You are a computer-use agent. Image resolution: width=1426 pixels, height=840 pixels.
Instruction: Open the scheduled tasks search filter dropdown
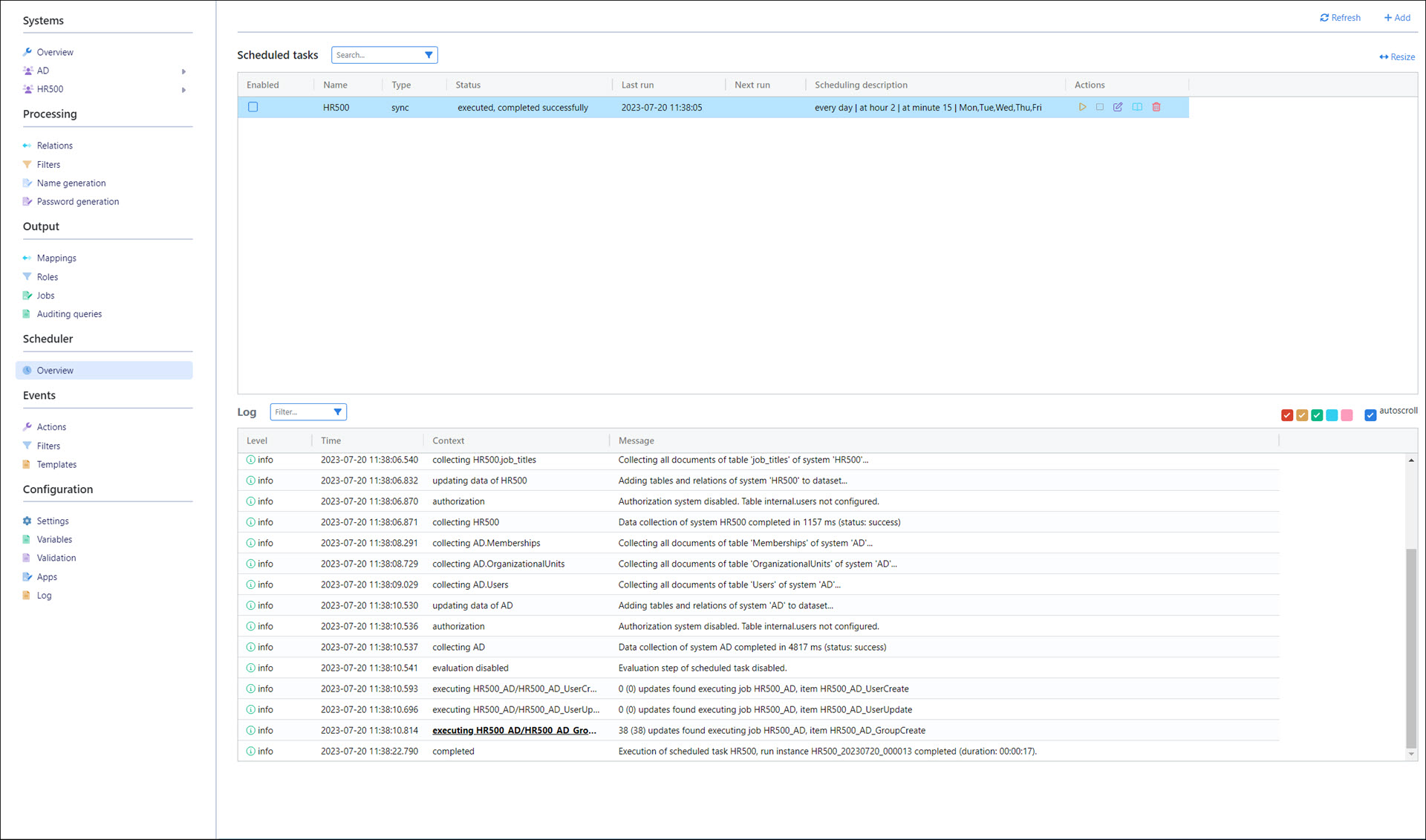429,55
